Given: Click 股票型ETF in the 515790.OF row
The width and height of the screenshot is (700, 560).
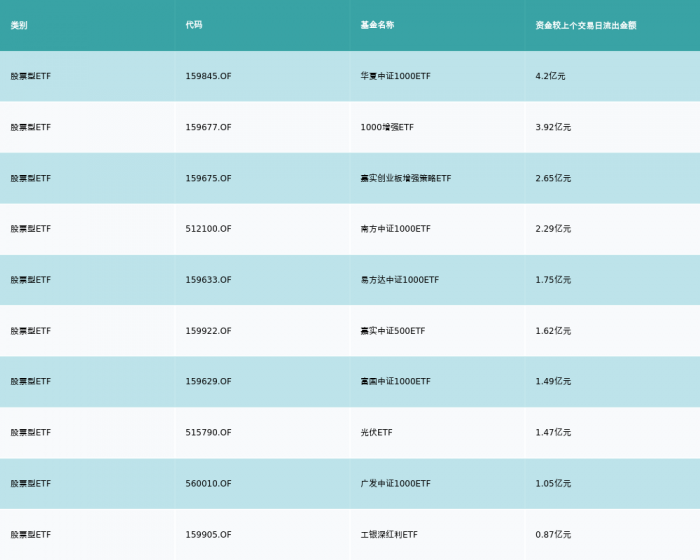Looking at the screenshot, I should click(31, 433).
